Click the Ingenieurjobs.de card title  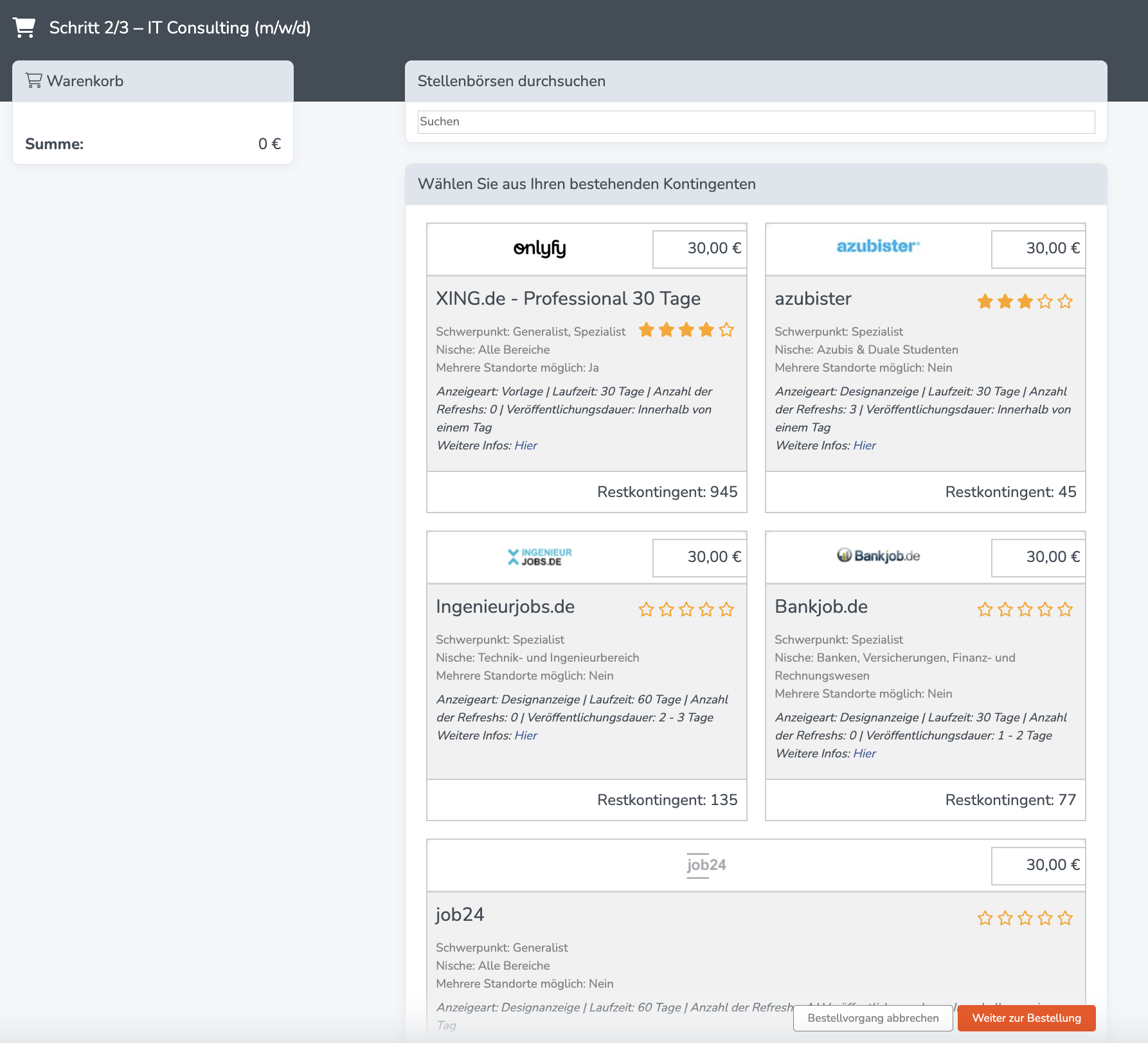click(505, 606)
